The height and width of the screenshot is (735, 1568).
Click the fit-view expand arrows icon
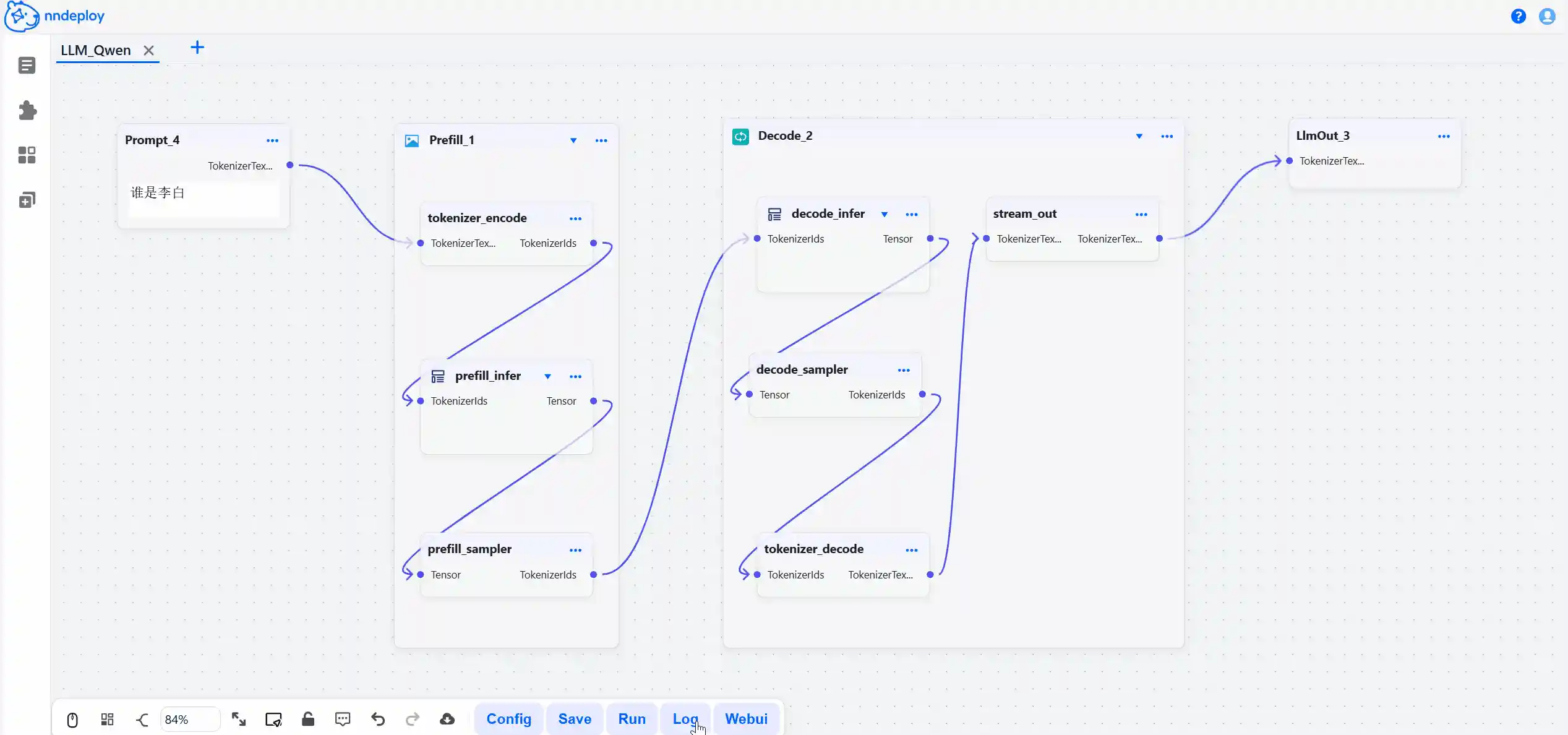[x=239, y=719]
